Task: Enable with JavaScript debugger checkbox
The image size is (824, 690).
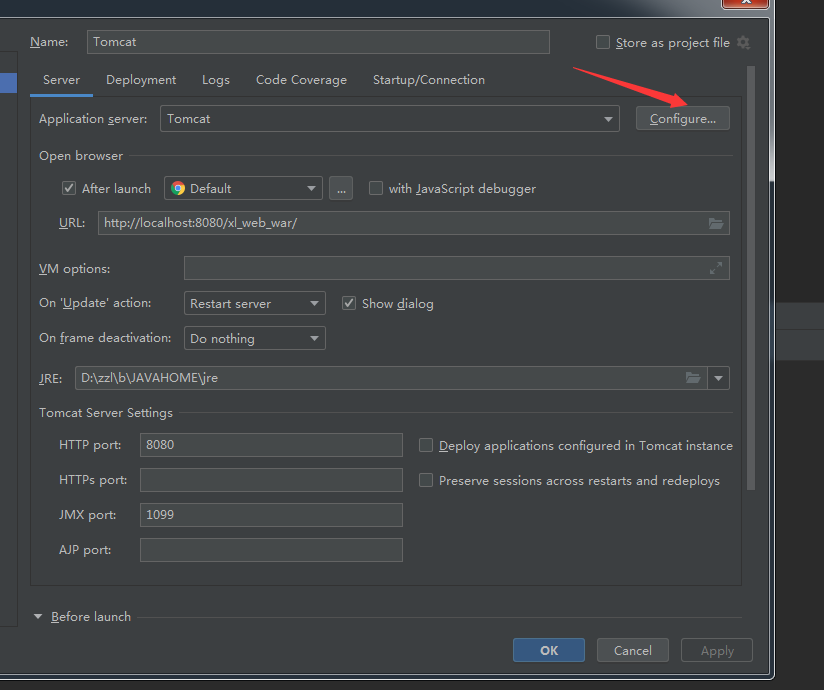Action: point(376,188)
